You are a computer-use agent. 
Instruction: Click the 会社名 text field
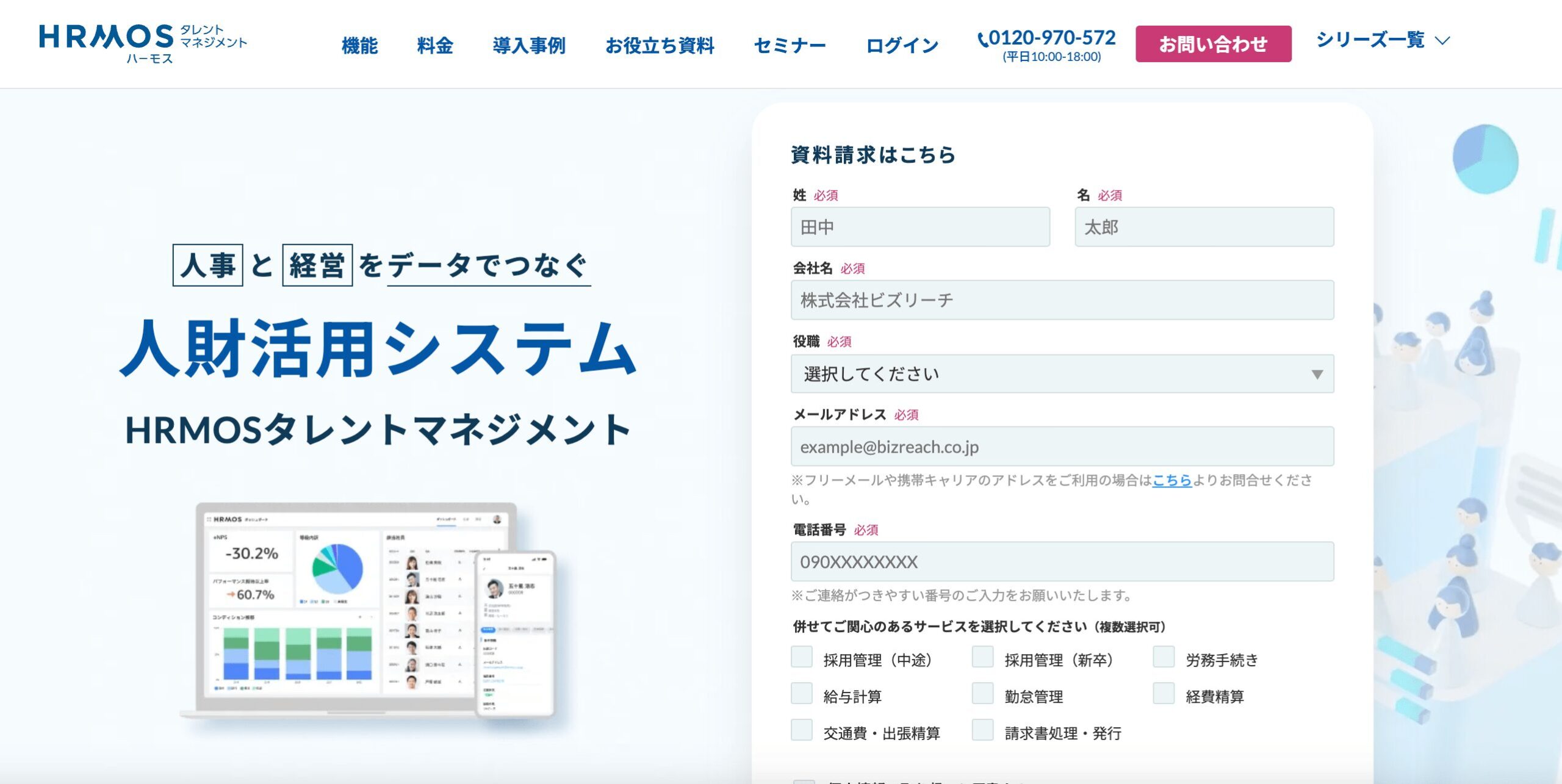point(1062,300)
